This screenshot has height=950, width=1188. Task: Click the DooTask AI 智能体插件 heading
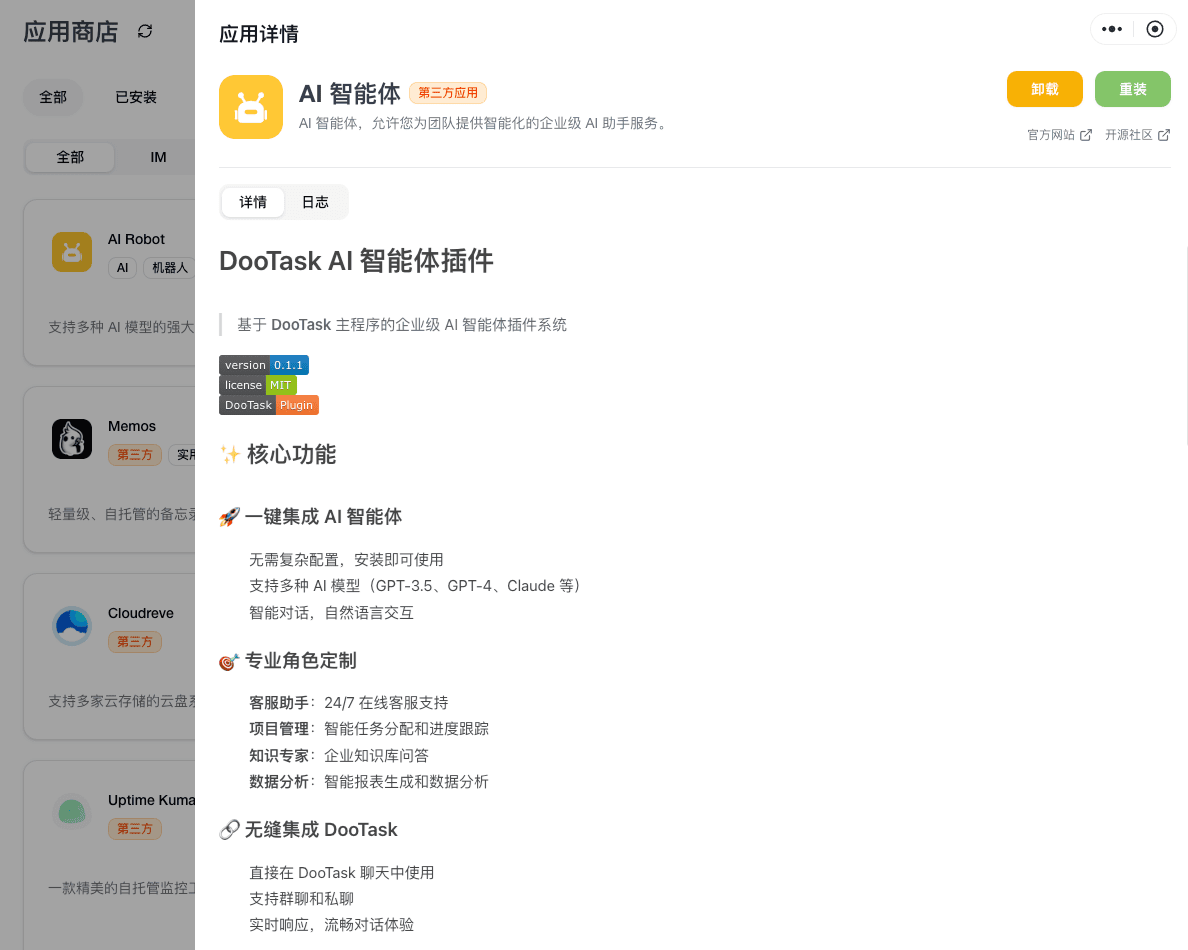click(356, 261)
